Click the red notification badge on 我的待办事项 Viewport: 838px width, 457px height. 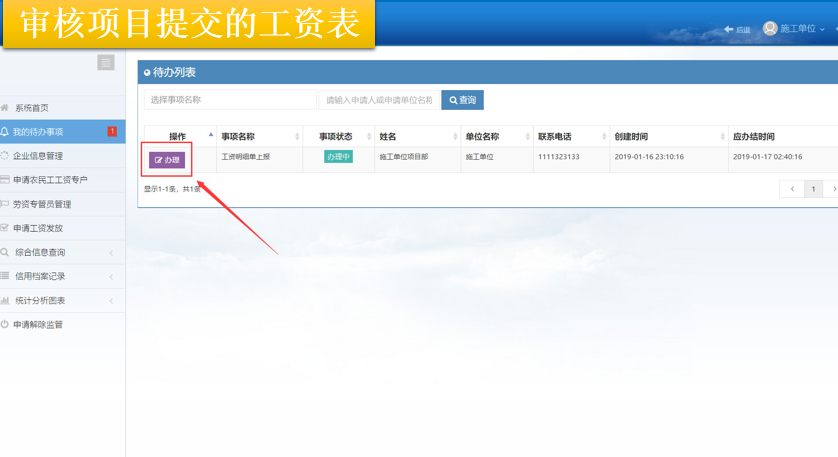click(x=112, y=132)
